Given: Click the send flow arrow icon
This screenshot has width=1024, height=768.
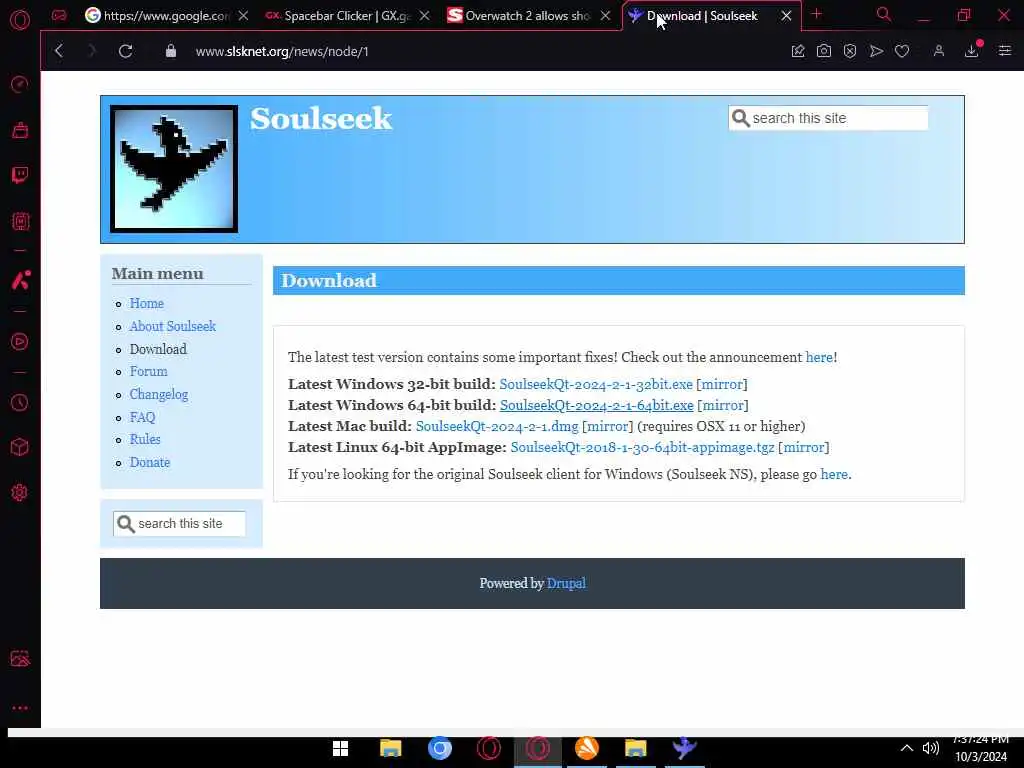Looking at the screenshot, I should coord(876,51).
